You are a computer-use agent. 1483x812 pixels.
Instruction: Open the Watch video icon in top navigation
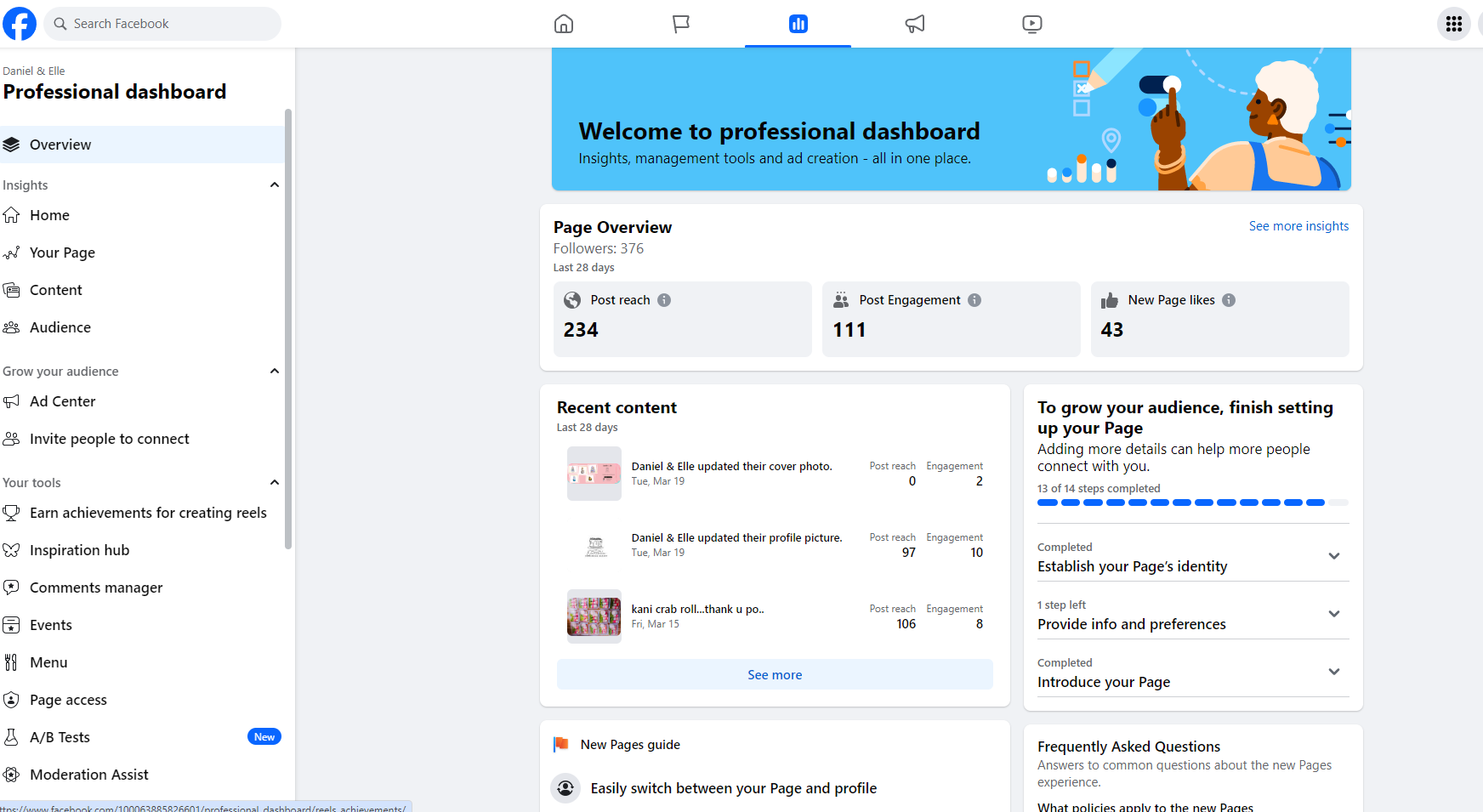1032,24
